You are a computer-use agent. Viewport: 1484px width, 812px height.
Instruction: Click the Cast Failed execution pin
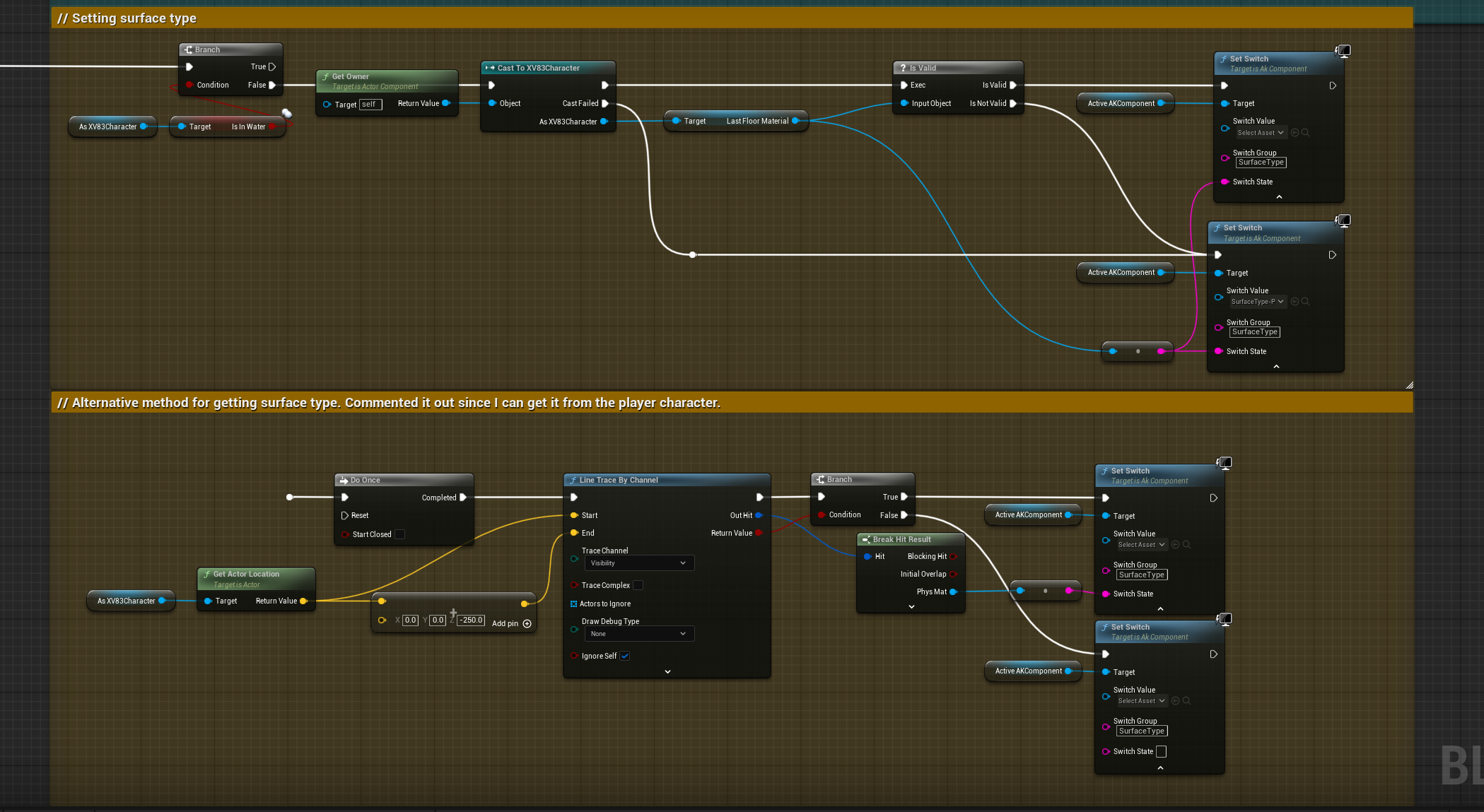pyautogui.click(x=605, y=103)
